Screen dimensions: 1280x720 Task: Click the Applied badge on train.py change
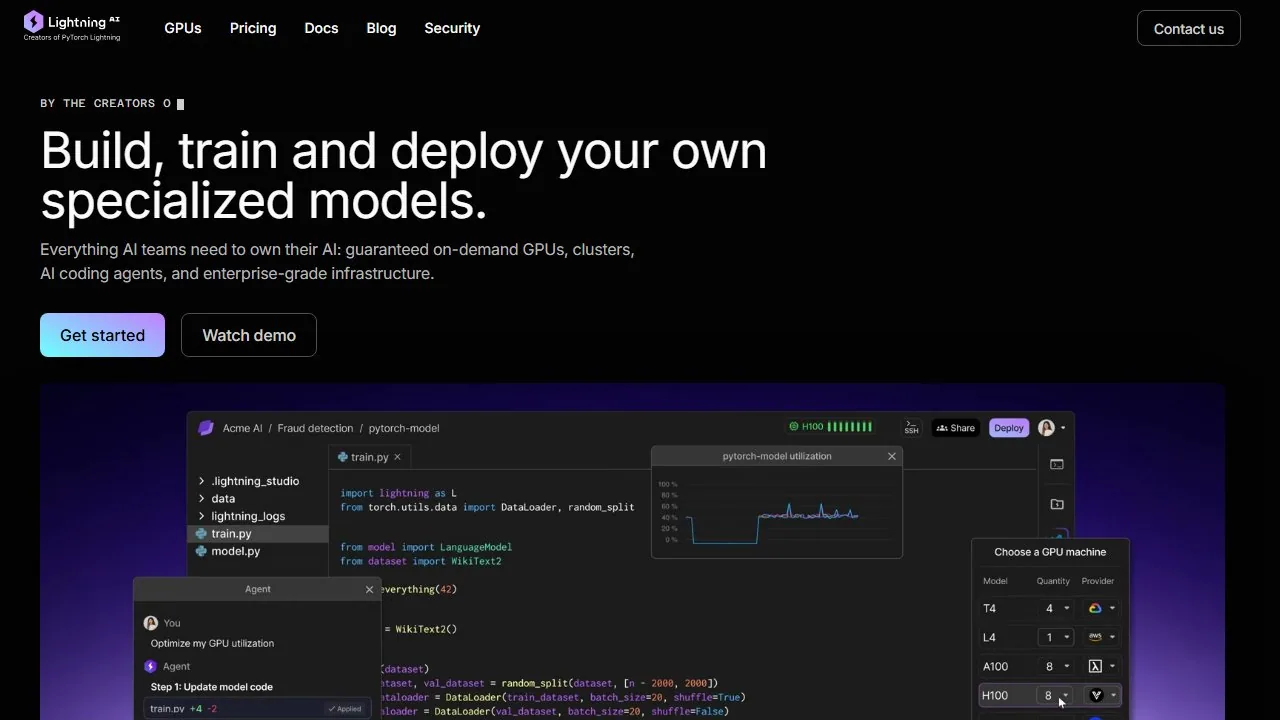click(345, 709)
